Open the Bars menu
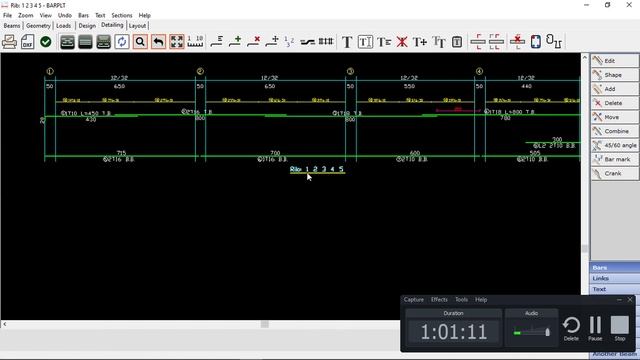Image resolution: width=640 pixels, height=360 pixels. pyautogui.click(x=83, y=15)
